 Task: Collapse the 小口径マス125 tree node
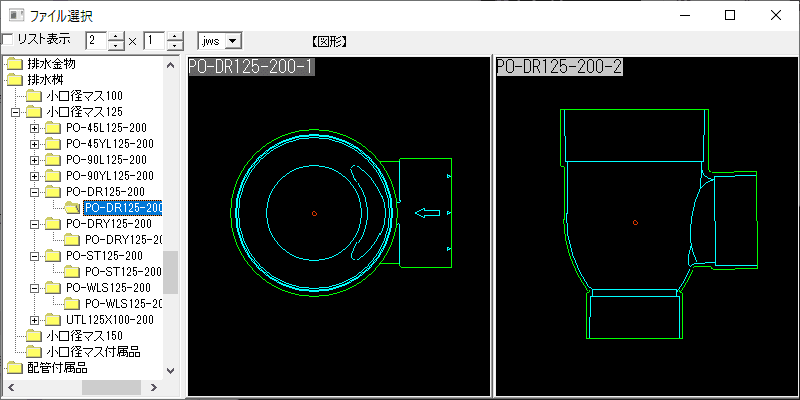16,112
